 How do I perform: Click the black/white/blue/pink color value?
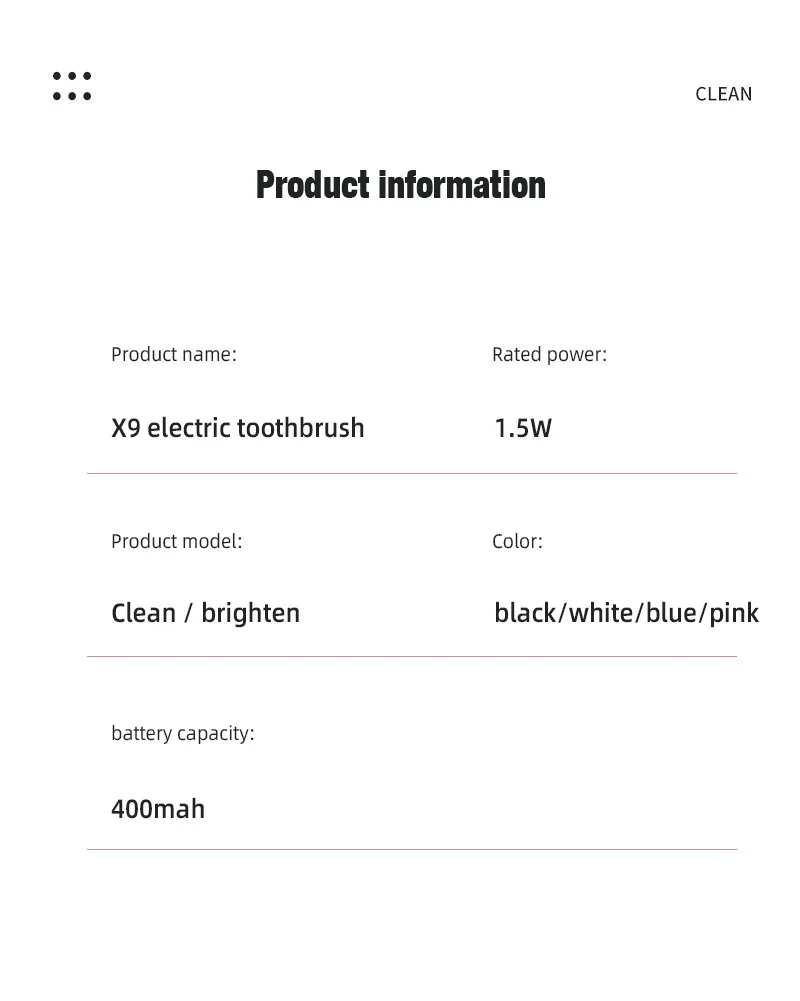[x=626, y=613]
